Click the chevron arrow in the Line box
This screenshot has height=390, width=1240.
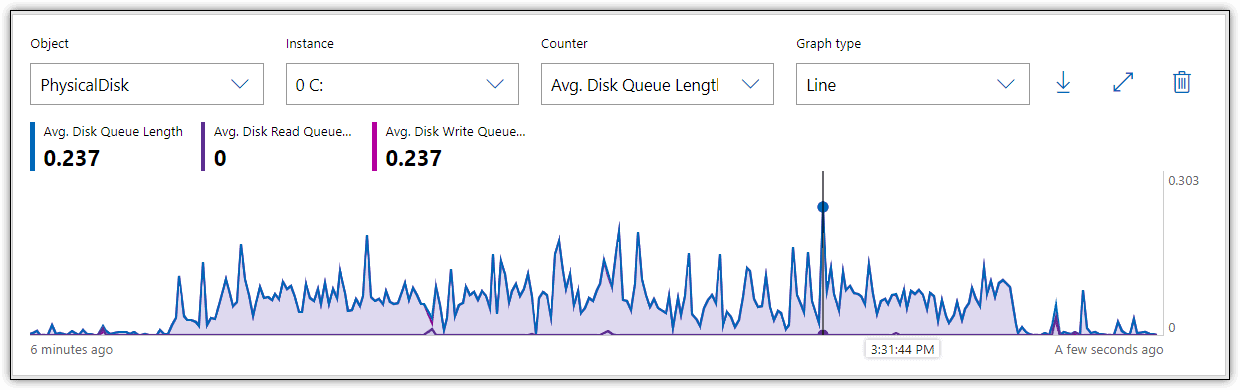point(1005,84)
